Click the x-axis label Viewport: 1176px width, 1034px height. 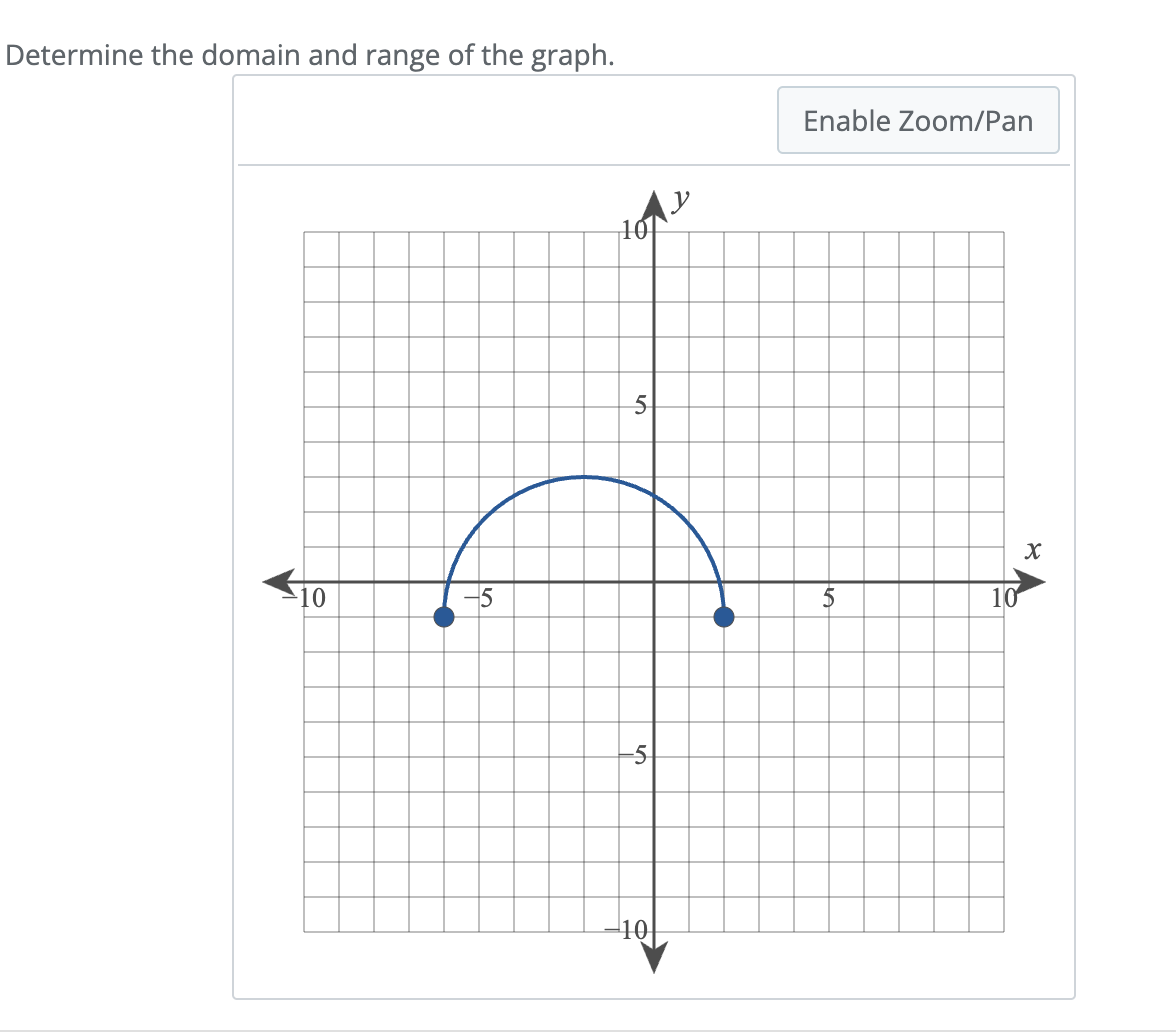coord(1033,550)
